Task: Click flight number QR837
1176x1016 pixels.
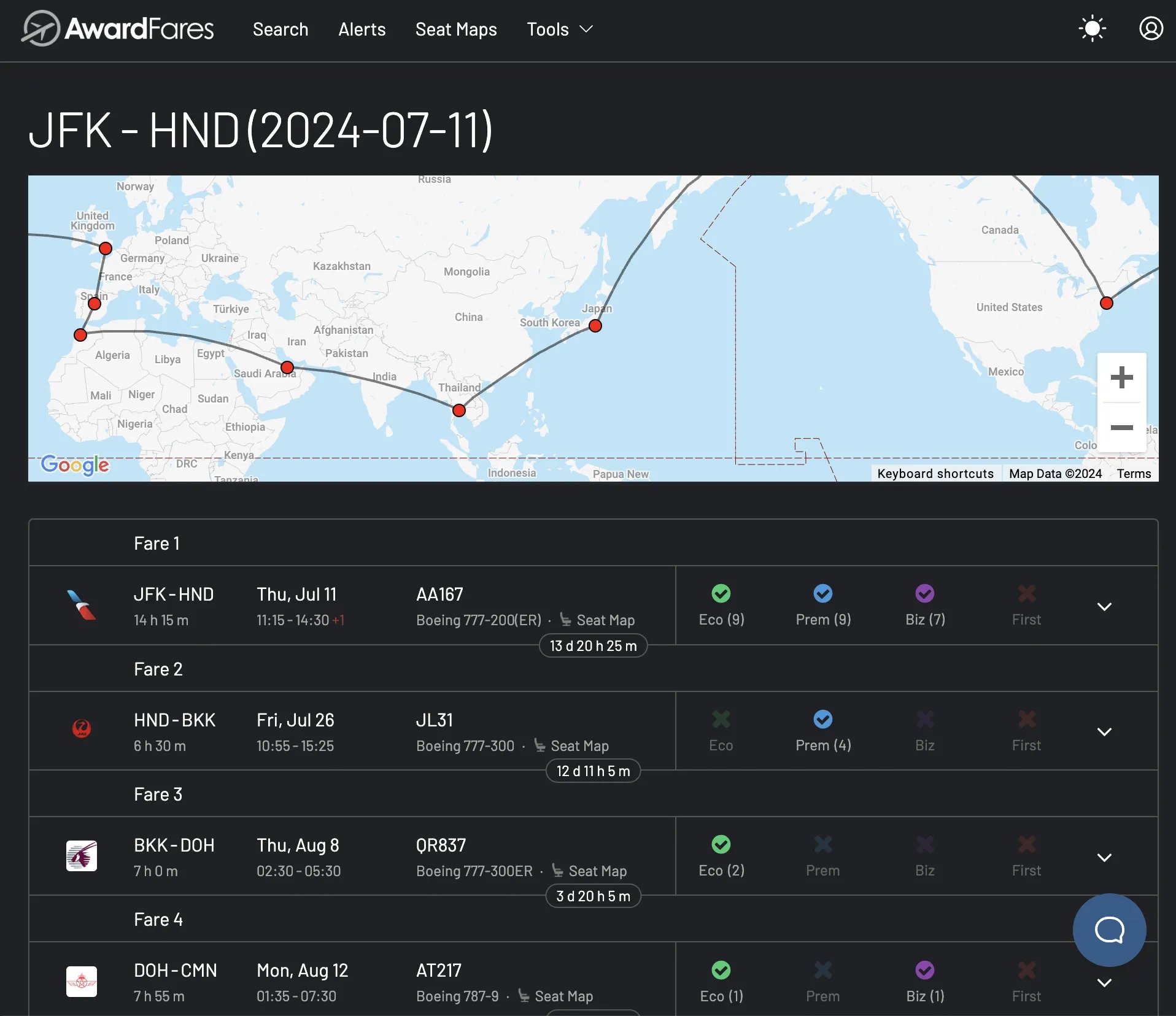Action: pyautogui.click(x=441, y=845)
